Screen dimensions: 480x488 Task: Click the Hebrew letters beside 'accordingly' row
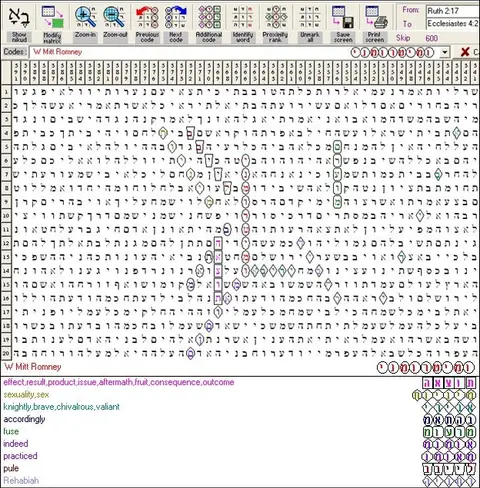[x=449, y=419]
